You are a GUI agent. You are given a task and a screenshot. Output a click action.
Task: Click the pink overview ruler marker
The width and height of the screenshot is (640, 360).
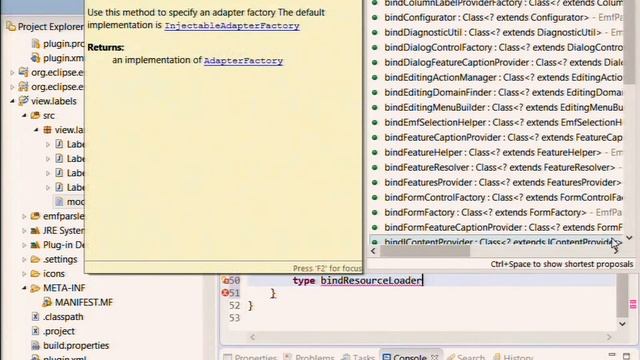633,304
